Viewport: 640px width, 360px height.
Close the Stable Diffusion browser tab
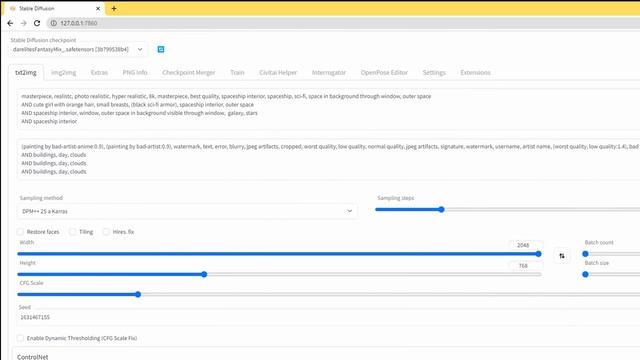pyautogui.click(x=98, y=8)
